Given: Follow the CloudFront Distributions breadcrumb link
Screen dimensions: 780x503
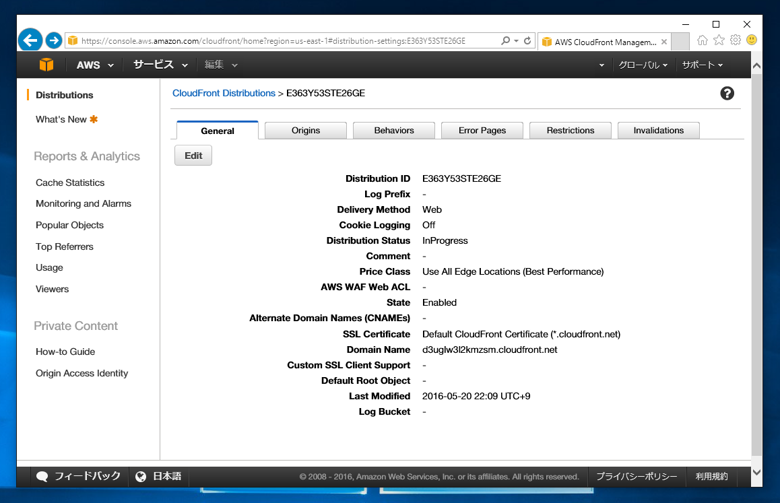Looking at the screenshot, I should point(224,93).
